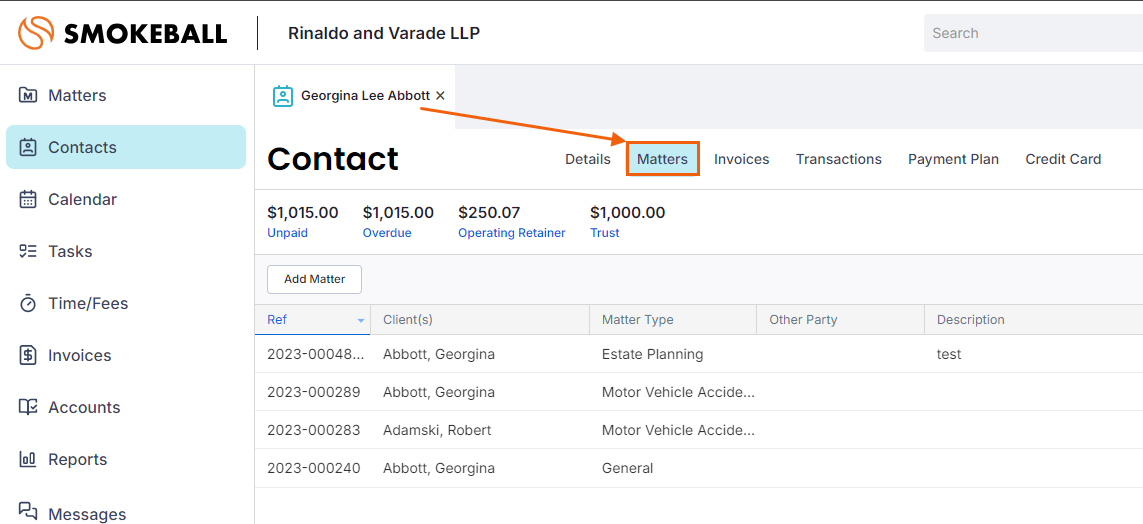Select the Payment Plan tab

tap(953, 159)
